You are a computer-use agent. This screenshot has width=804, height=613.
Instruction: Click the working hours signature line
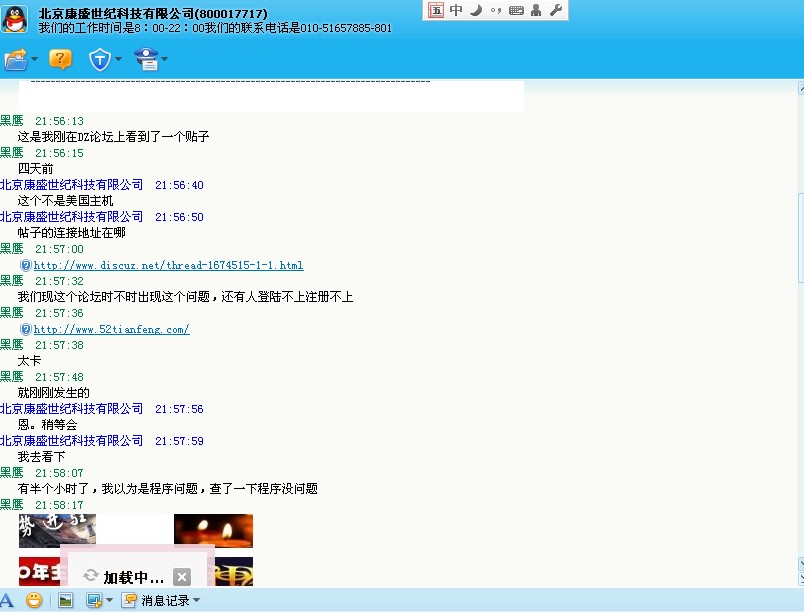(x=215, y=28)
